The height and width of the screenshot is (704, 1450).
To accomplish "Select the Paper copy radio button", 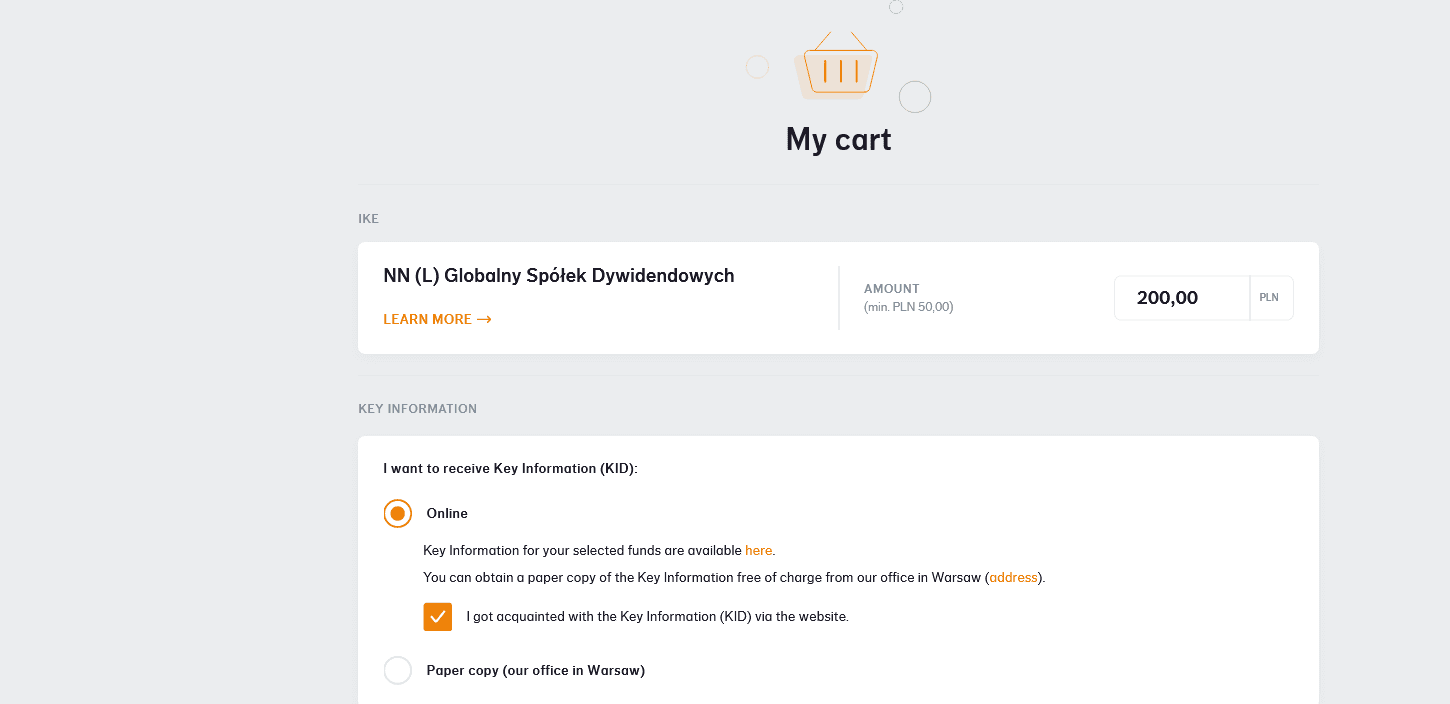I will pos(398,670).
